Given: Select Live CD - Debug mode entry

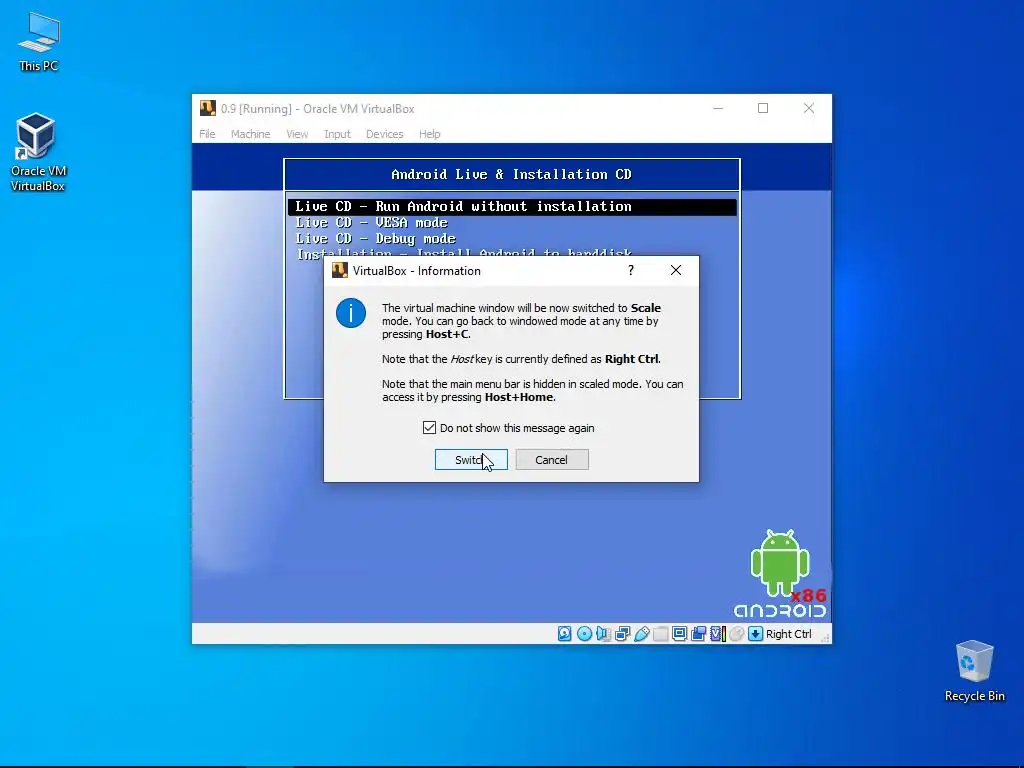Looking at the screenshot, I should [x=376, y=239].
